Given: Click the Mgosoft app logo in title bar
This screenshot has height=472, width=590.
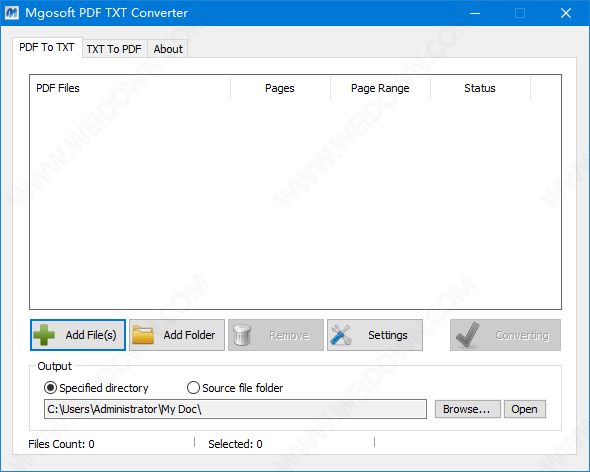Looking at the screenshot, I should click(12, 13).
